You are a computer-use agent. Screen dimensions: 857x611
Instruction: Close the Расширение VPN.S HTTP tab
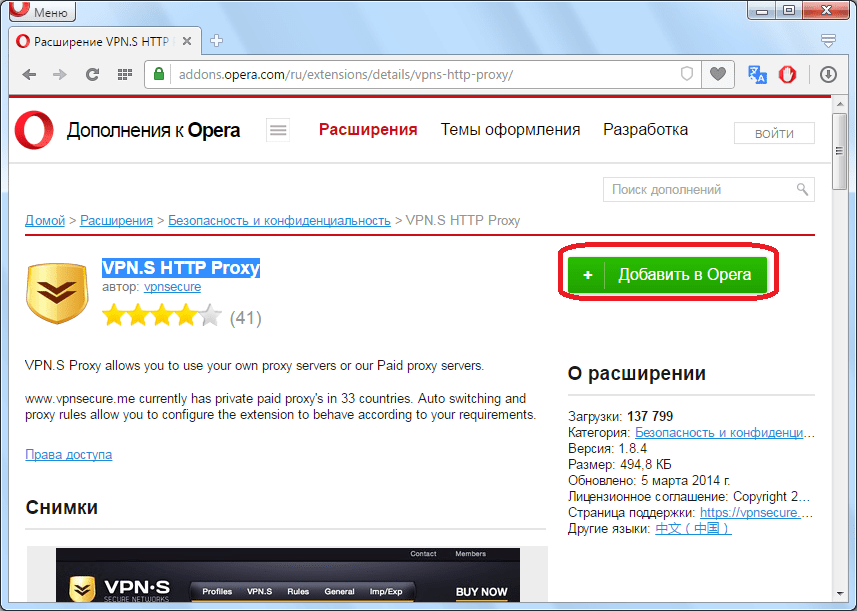pos(187,41)
